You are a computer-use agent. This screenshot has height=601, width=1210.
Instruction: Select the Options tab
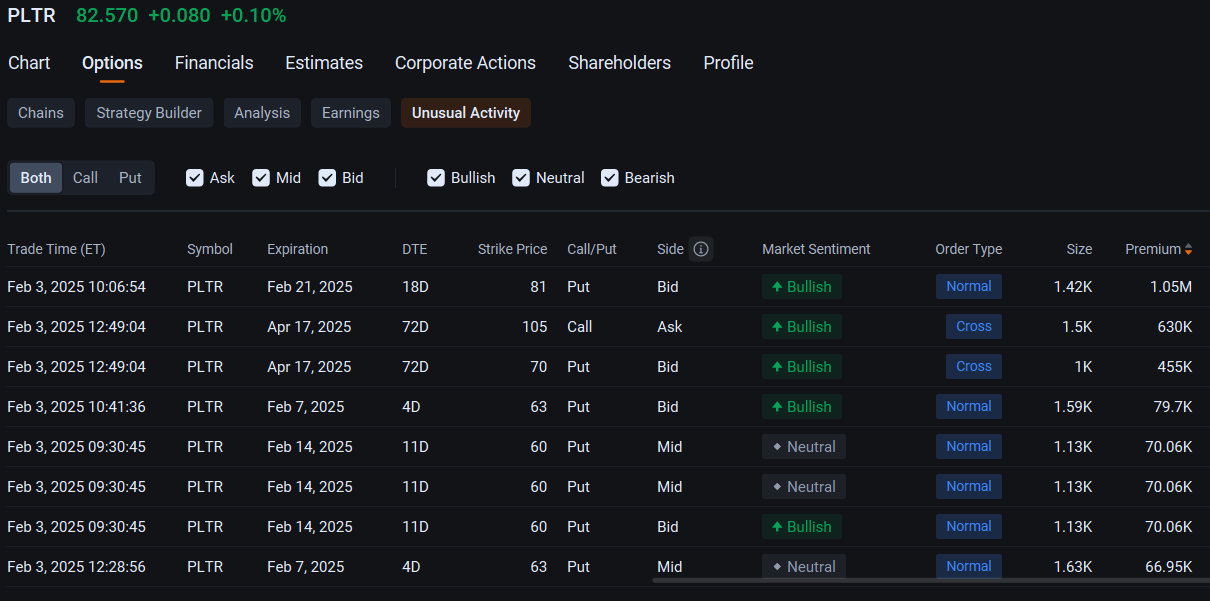tap(112, 63)
